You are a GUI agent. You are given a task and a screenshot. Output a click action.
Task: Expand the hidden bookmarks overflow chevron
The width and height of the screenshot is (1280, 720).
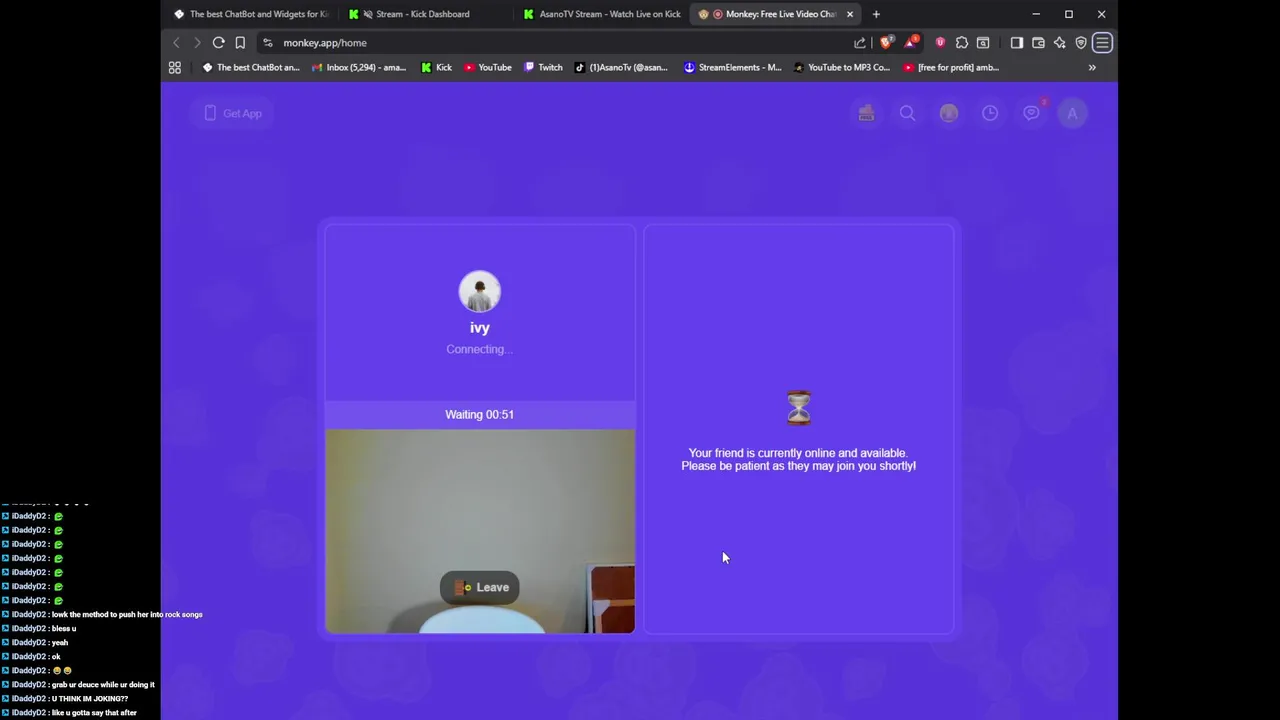tap(1092, 67)
